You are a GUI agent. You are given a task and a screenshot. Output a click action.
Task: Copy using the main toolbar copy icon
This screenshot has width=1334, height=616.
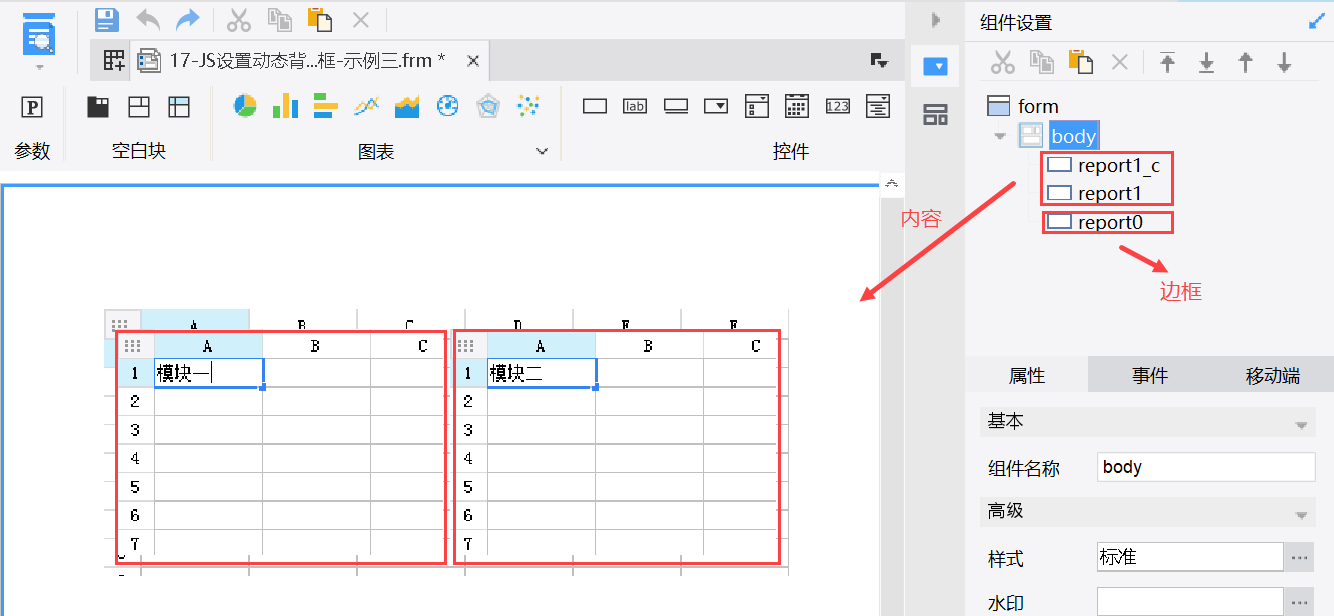(279, 19)
